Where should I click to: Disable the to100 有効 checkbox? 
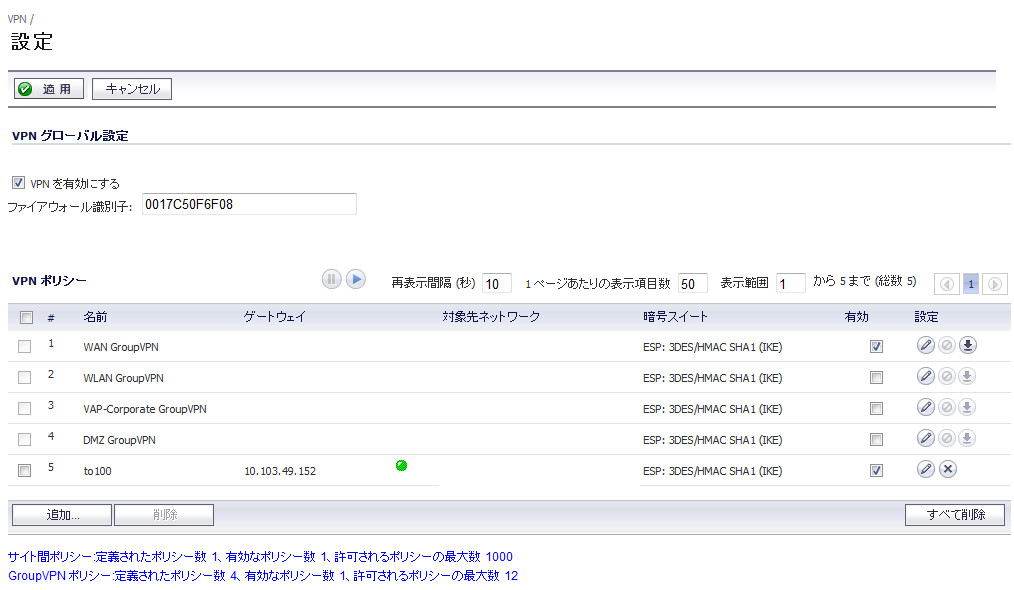click(876, 471)
